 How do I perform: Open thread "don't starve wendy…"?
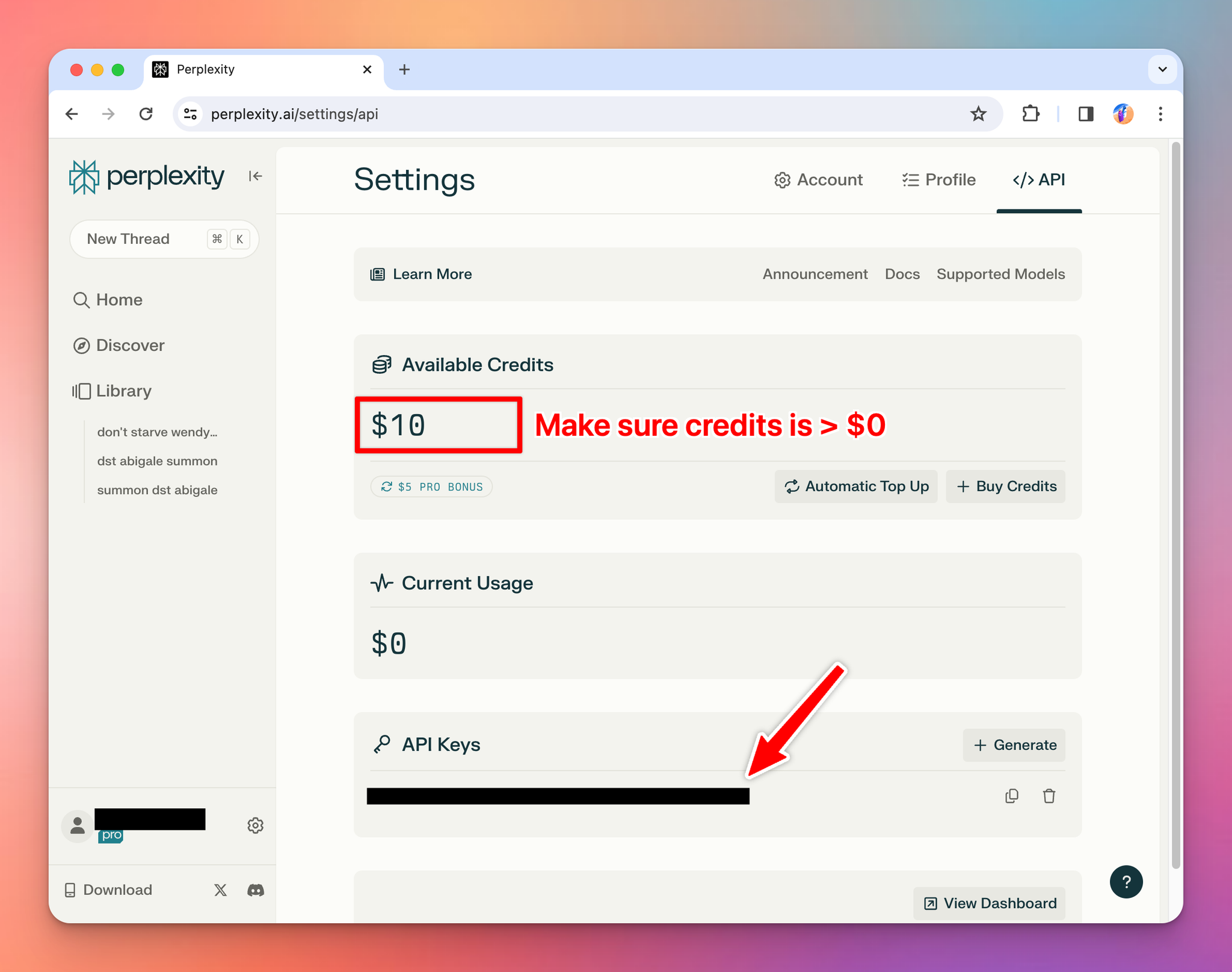pyautogui.click(x=158, y=432)
